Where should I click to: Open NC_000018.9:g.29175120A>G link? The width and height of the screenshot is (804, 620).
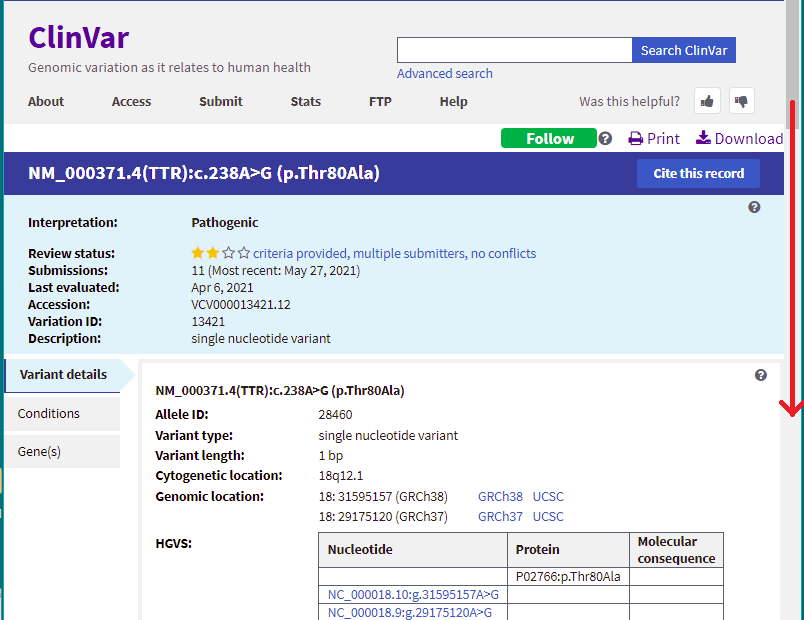[x=410, y=612]
